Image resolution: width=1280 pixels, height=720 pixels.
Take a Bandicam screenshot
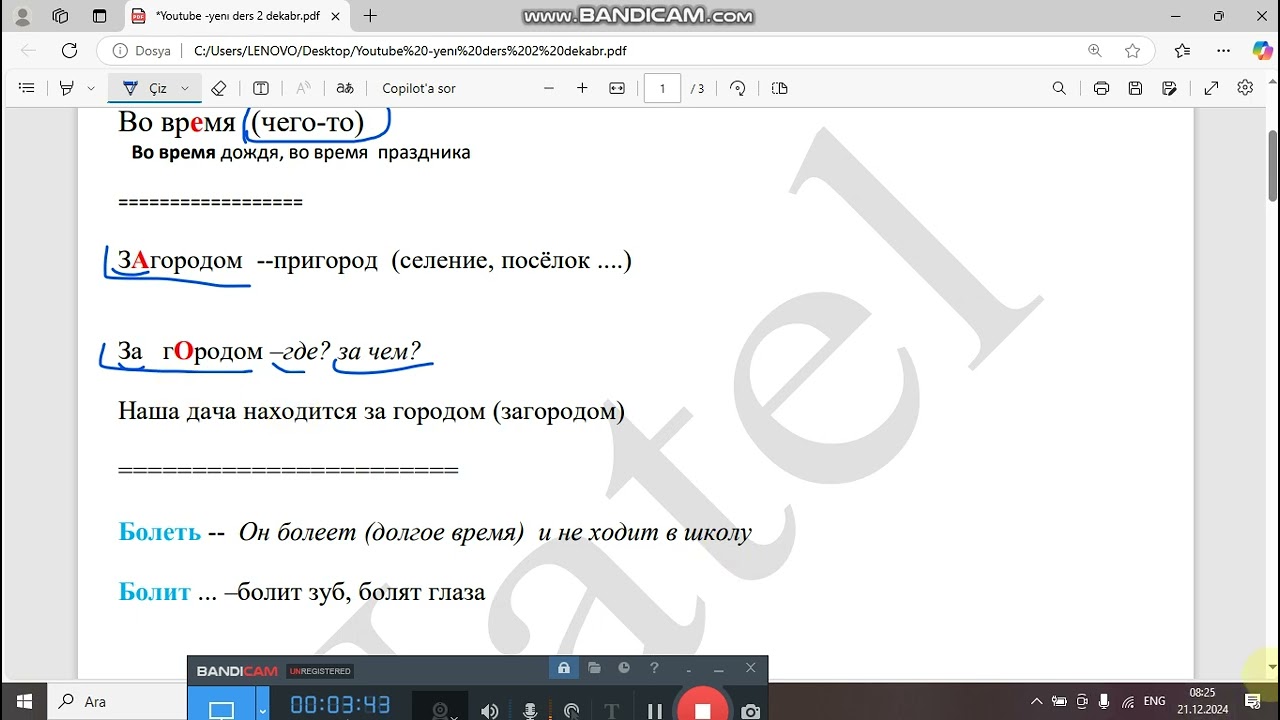coord(750,710)
